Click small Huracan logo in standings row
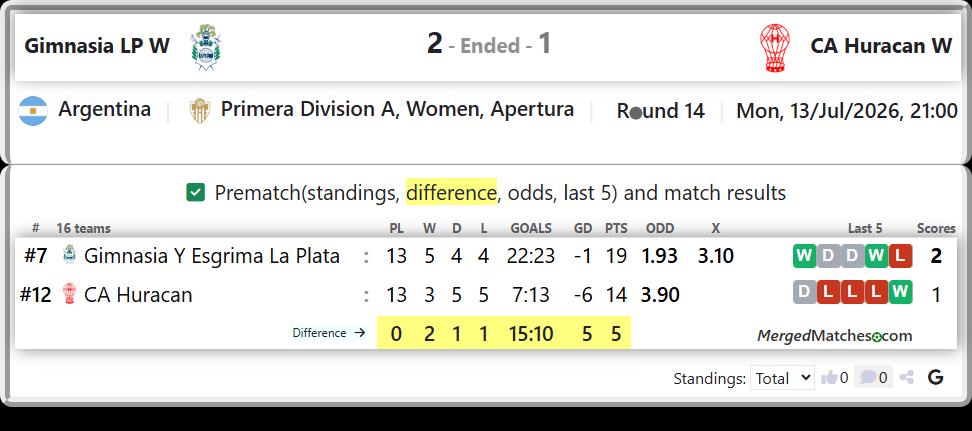Viewport: 972px width, 431px height. 70,294
